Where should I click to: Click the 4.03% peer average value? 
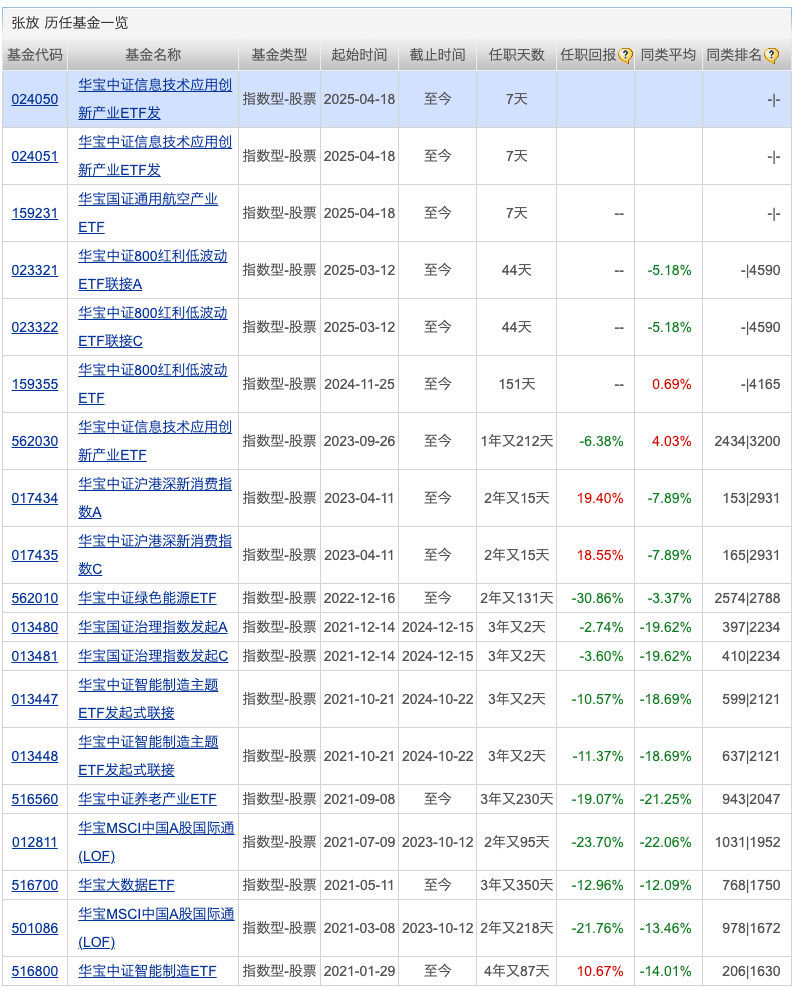pyautogui.click(x=672, y=441)
